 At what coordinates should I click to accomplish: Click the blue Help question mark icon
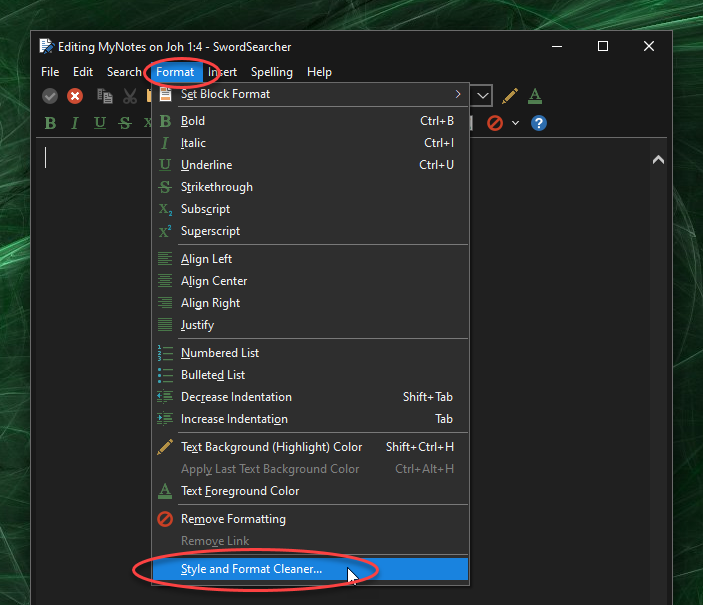click(x=538, y=123)
